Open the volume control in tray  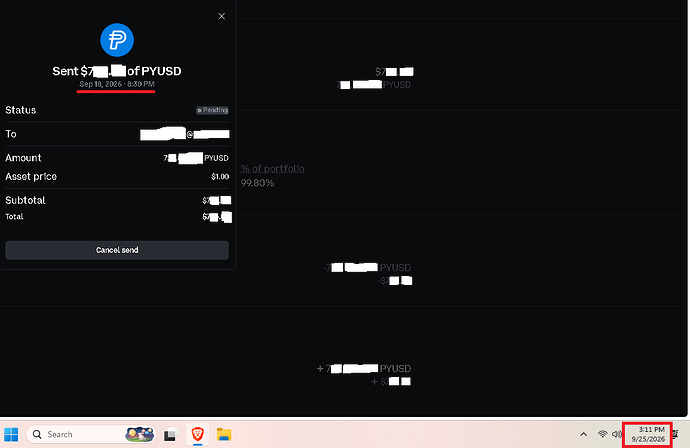point(616,434)
